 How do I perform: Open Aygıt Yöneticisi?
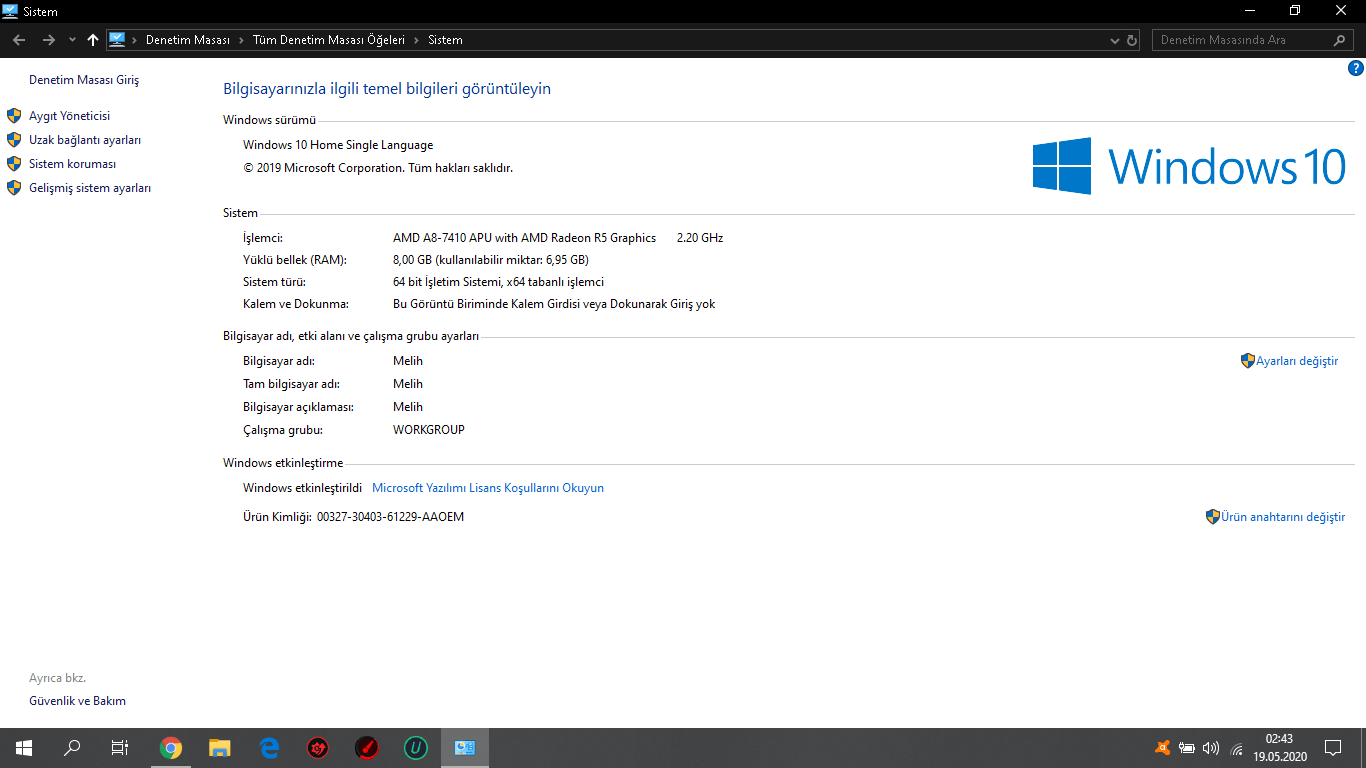coord(70,116)
